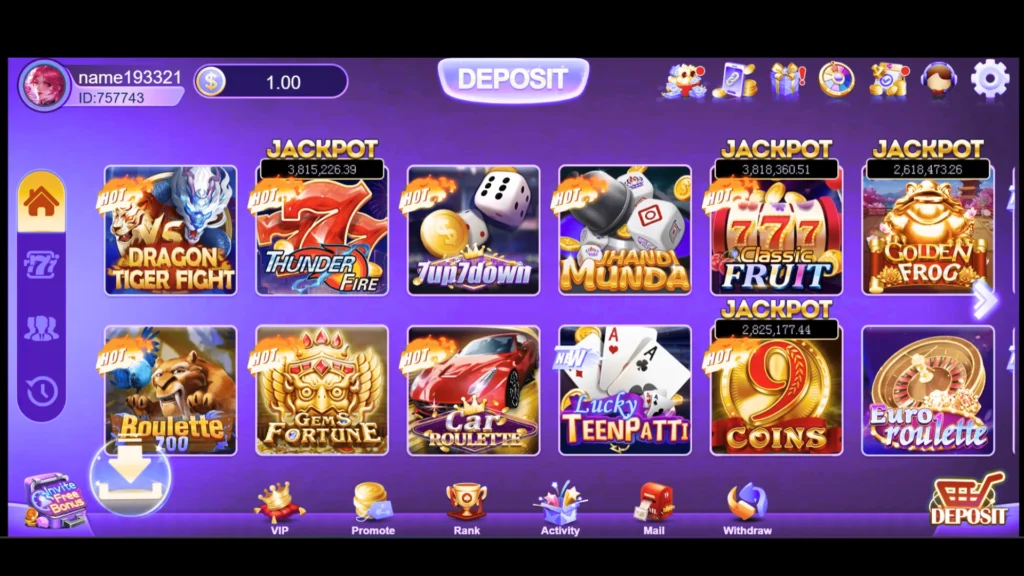The image size is (1024, 576).
Task: Show next games with right arrow
Action: click(x=984, y=300)
